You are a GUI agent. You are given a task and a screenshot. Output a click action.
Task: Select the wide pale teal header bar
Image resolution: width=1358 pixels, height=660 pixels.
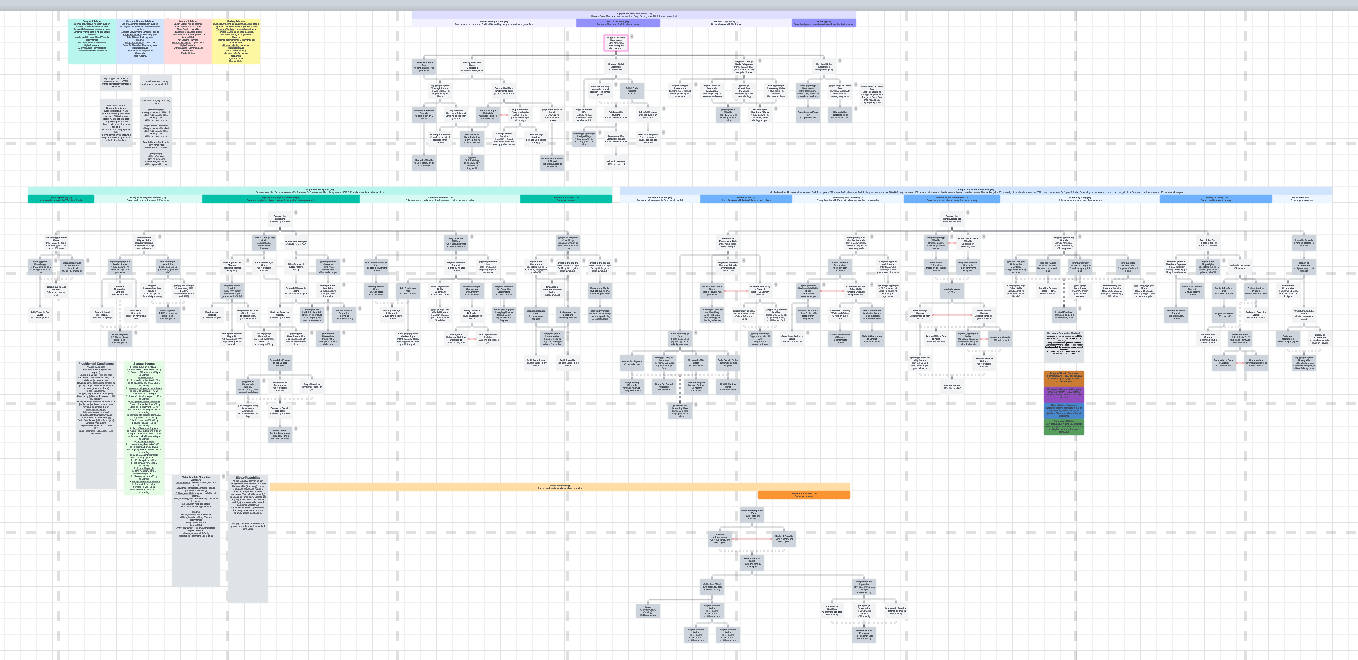click(320, 190)
